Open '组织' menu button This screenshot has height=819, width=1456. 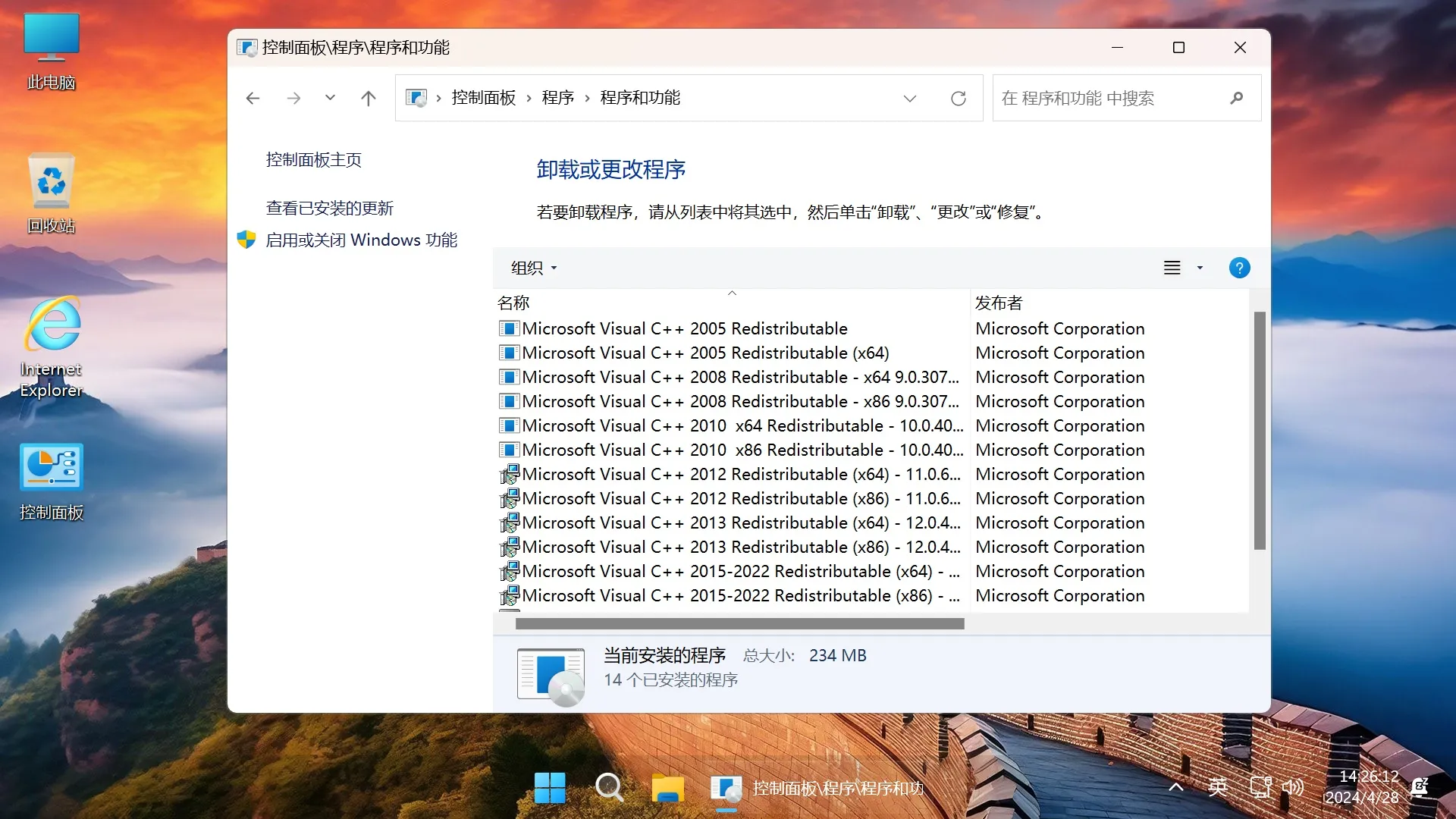530,267
